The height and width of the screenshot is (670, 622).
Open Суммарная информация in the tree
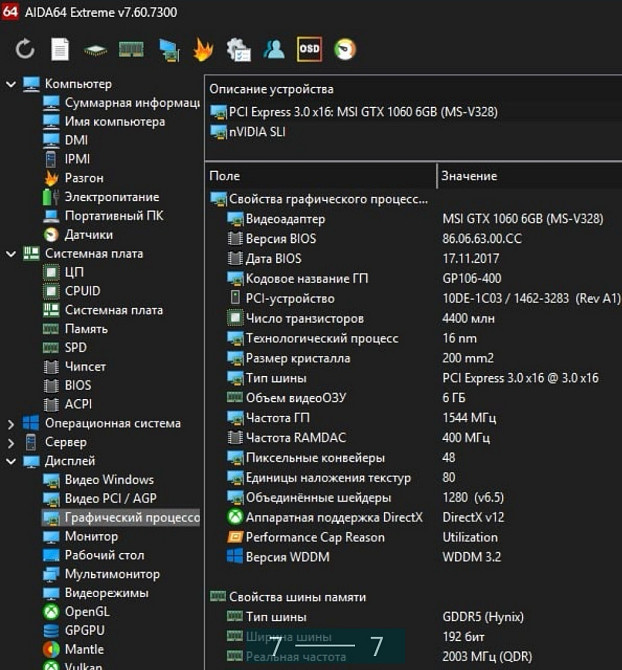pyautogui.click(x=121, y=103)
